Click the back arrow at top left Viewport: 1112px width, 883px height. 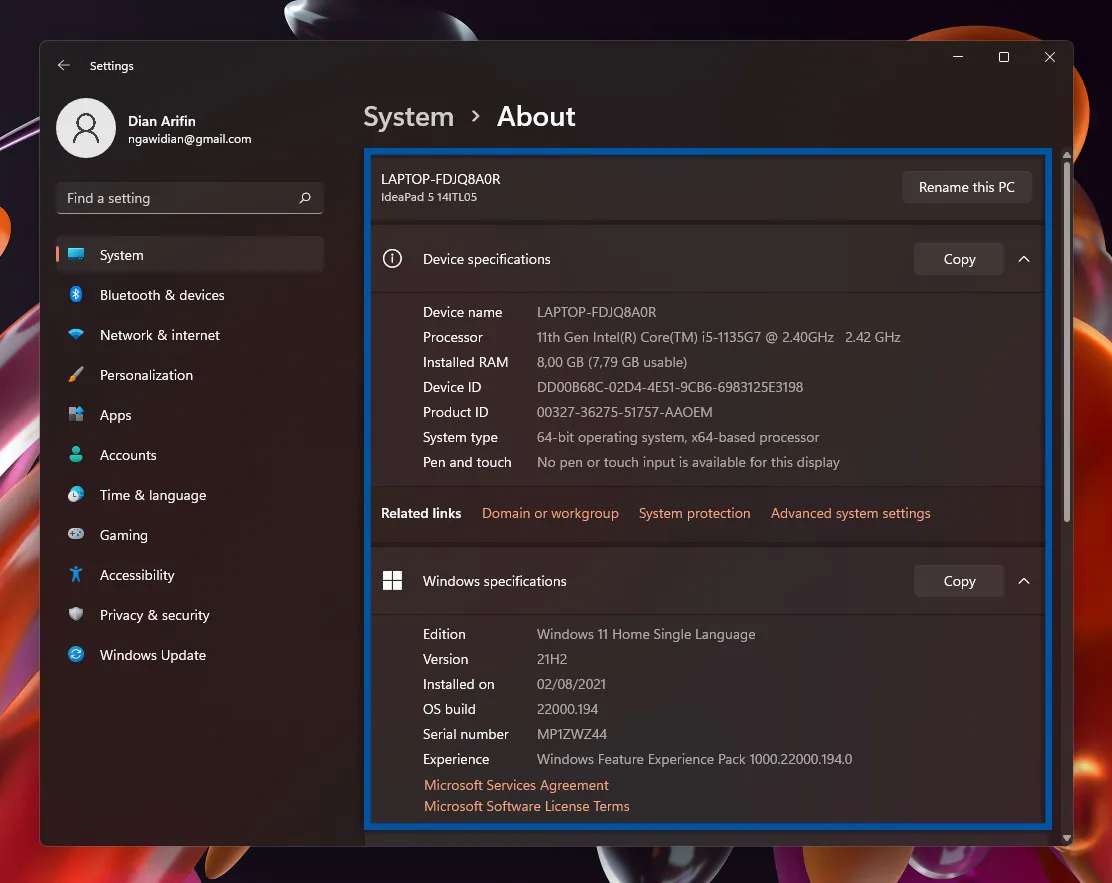(63, 65)
